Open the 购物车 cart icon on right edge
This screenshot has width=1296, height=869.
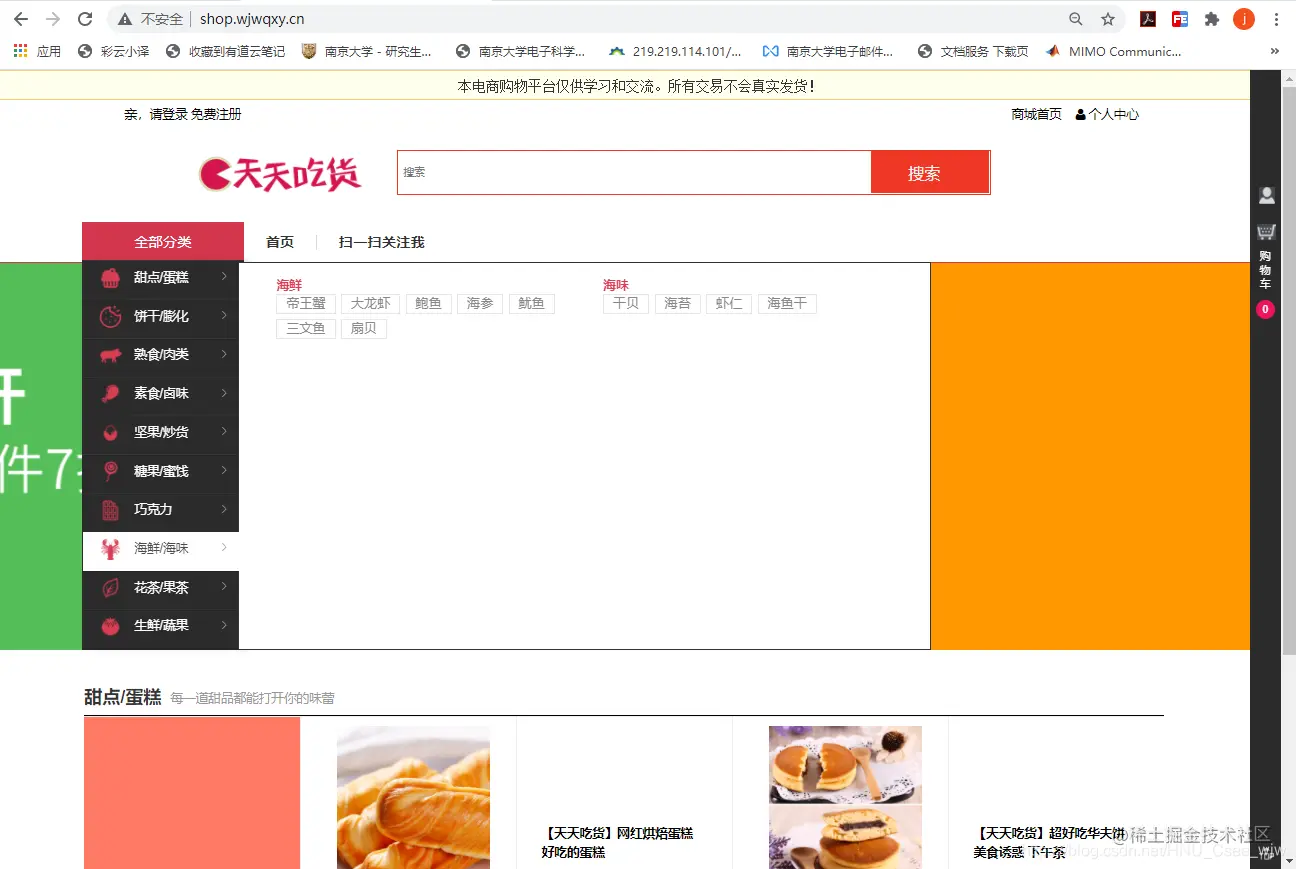click(x=1266, y=231)
